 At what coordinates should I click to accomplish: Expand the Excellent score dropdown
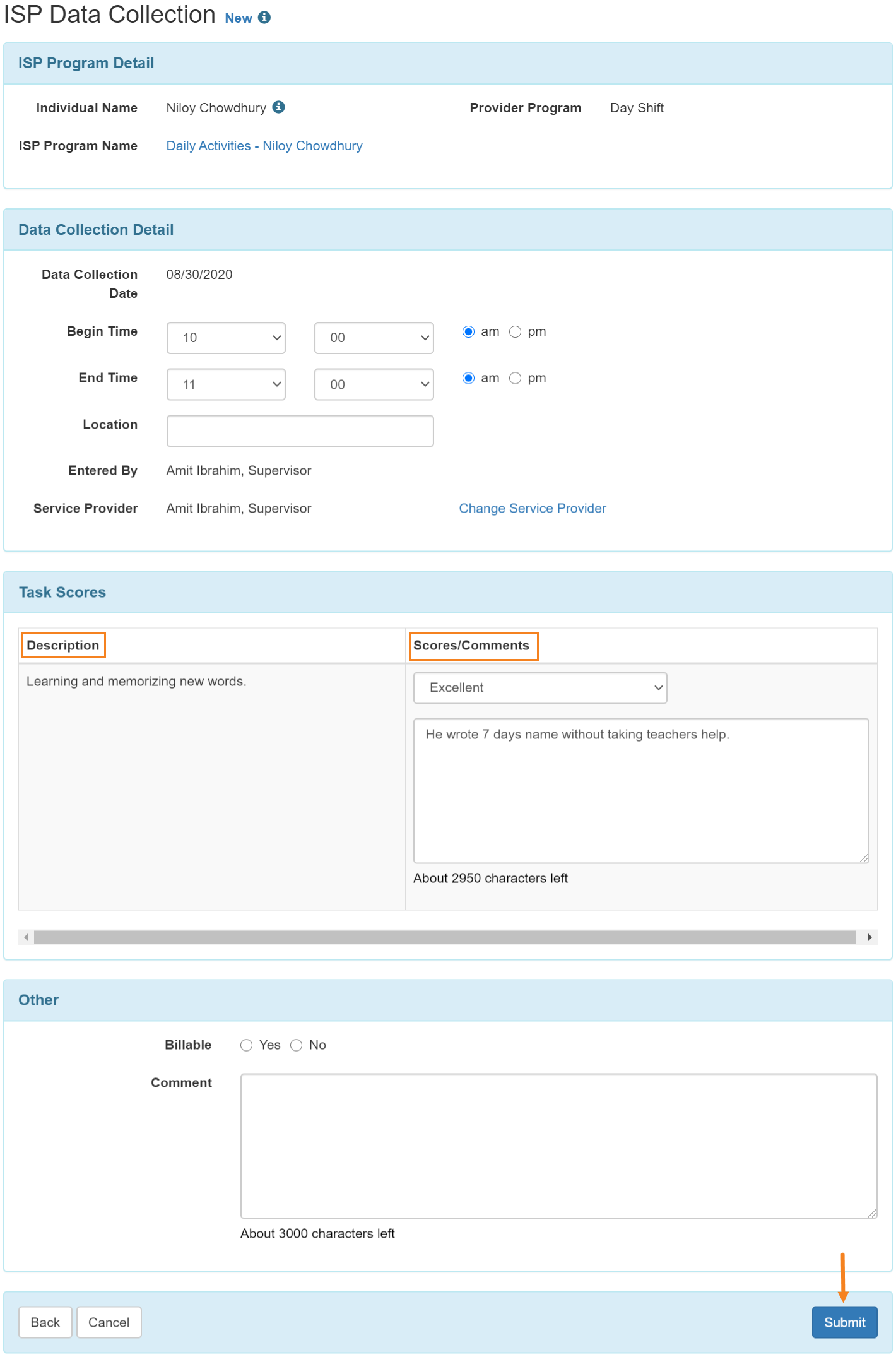tap(540, 688)
